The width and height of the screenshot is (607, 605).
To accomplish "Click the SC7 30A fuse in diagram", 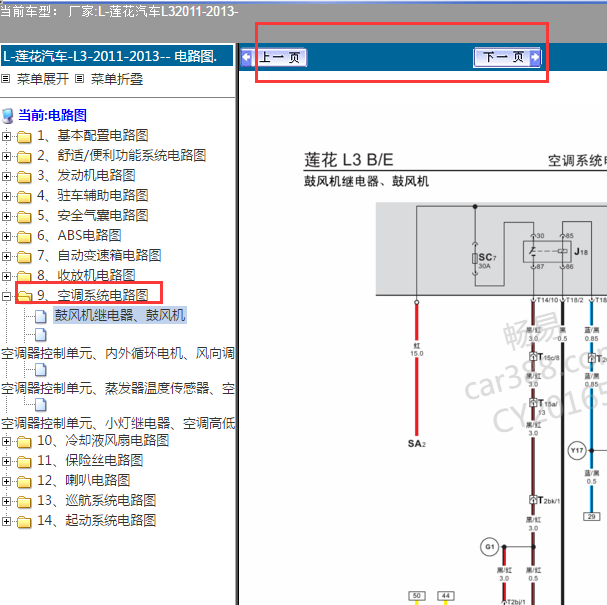I will point(475,259).
